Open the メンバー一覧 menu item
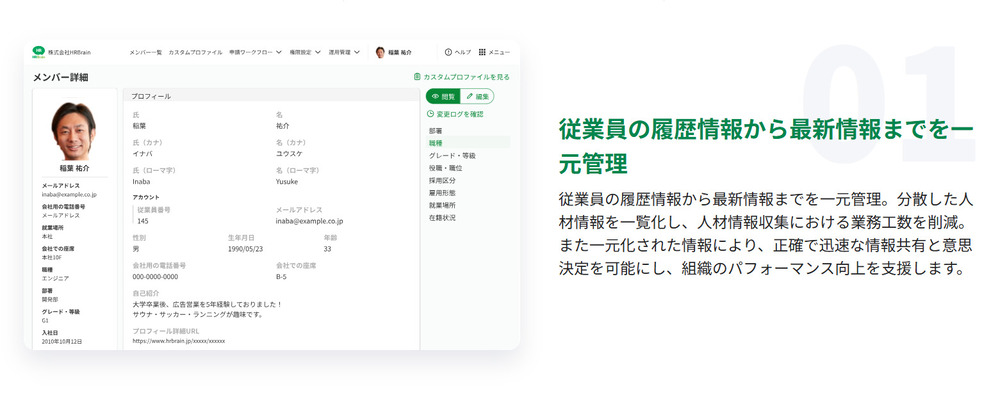Image resolution: width=1000 pixels, height=400 pixels. pos(145,52)
